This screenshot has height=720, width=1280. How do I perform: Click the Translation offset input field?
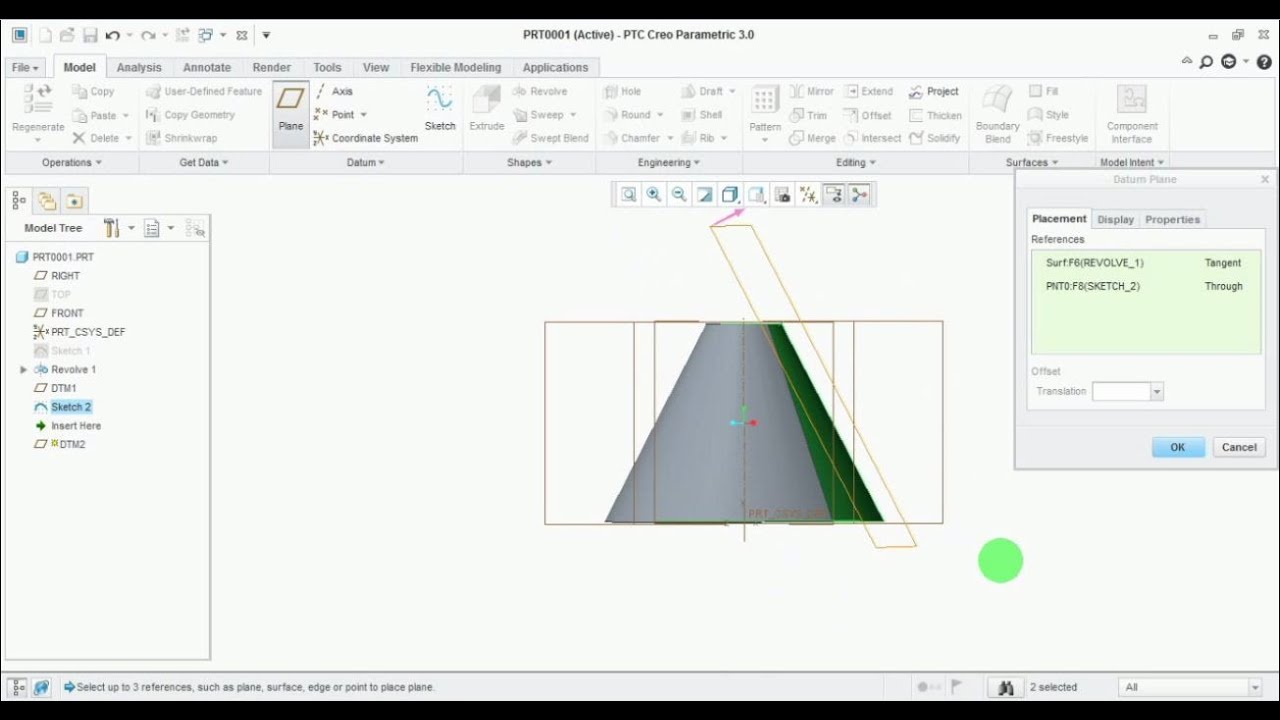coord(1122,392)
